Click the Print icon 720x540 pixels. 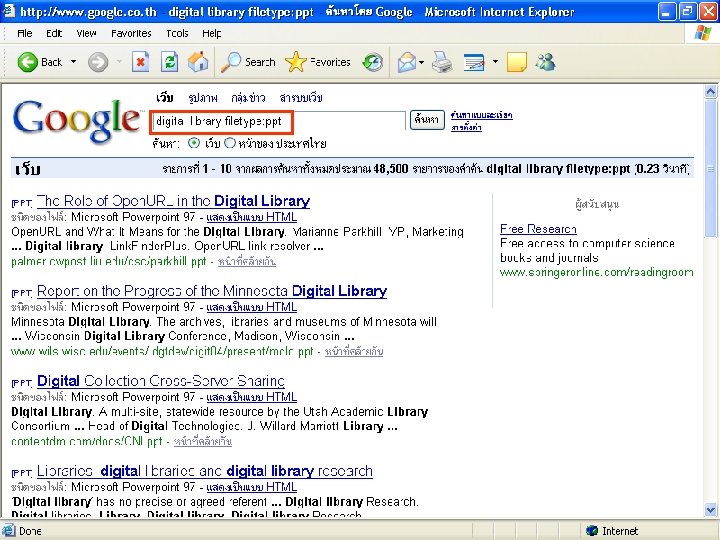(x=442, y=62)
